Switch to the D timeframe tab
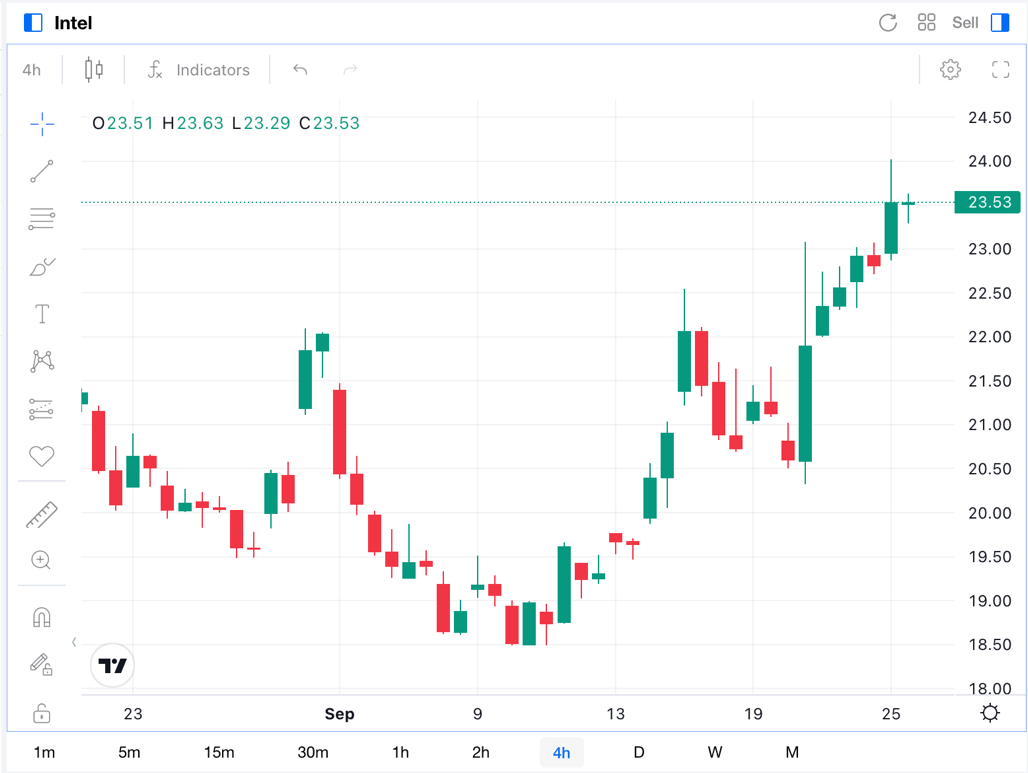Viewport: 1028px width, 773px height. coord(639,752)
